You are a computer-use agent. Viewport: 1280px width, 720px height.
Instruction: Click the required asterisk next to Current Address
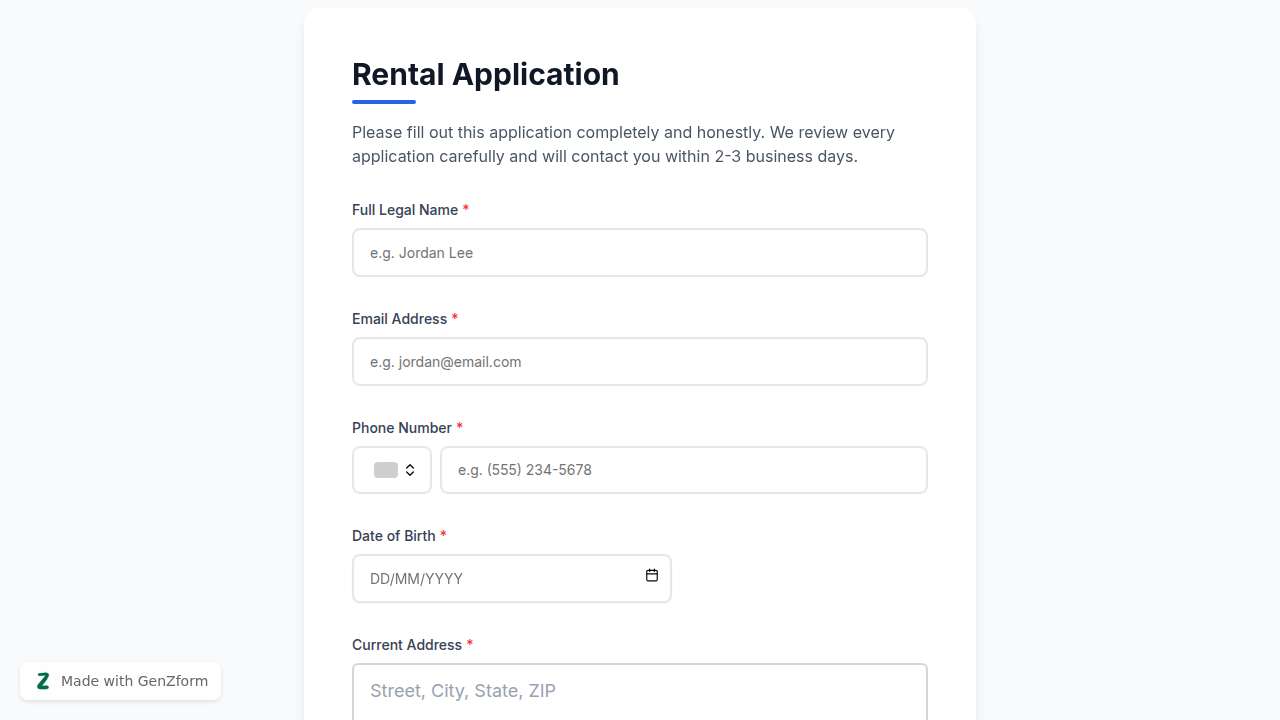469,644
